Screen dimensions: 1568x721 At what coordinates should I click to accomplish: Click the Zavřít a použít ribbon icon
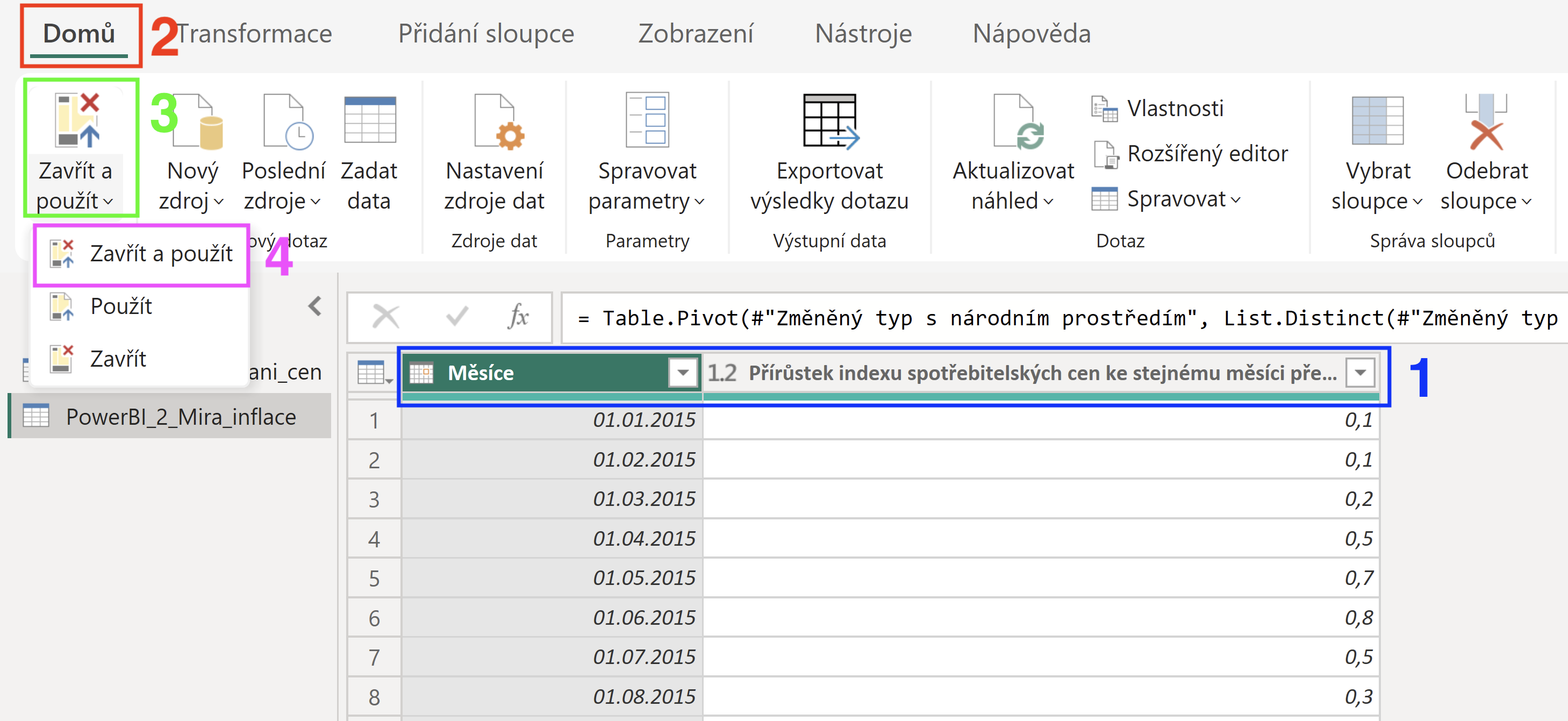[x=77, y=120]
